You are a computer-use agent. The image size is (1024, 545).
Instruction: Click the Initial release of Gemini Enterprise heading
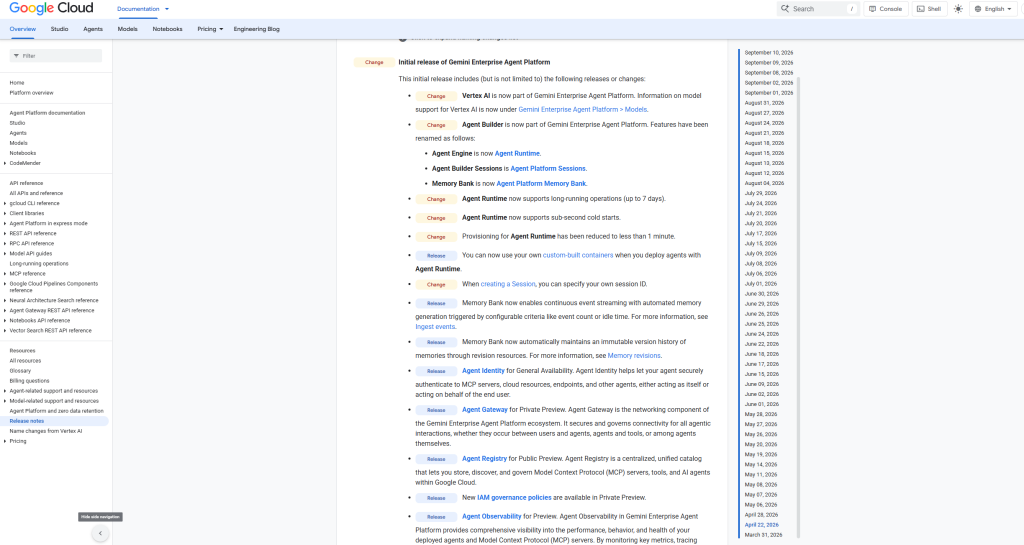(474, 62)
